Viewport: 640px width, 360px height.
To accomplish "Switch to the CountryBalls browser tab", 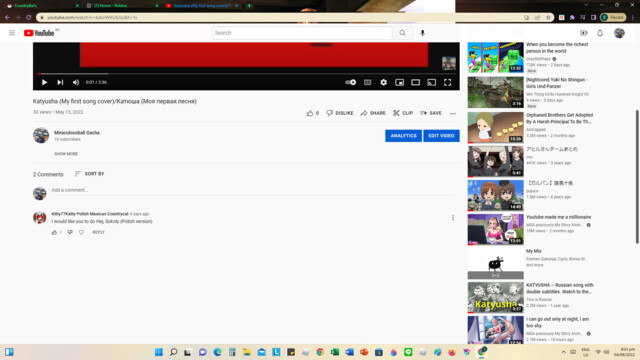I will pos(42,6).
